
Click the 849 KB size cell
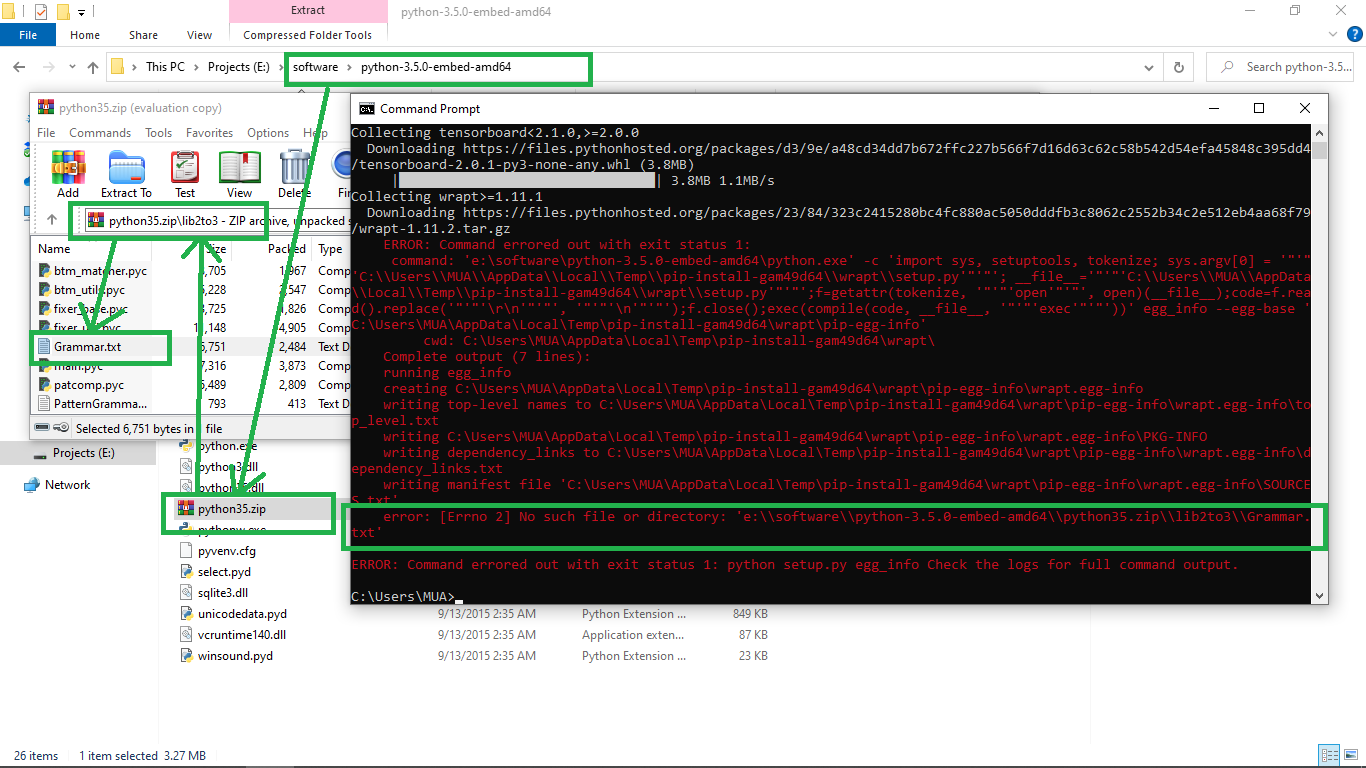coord(750,613)
